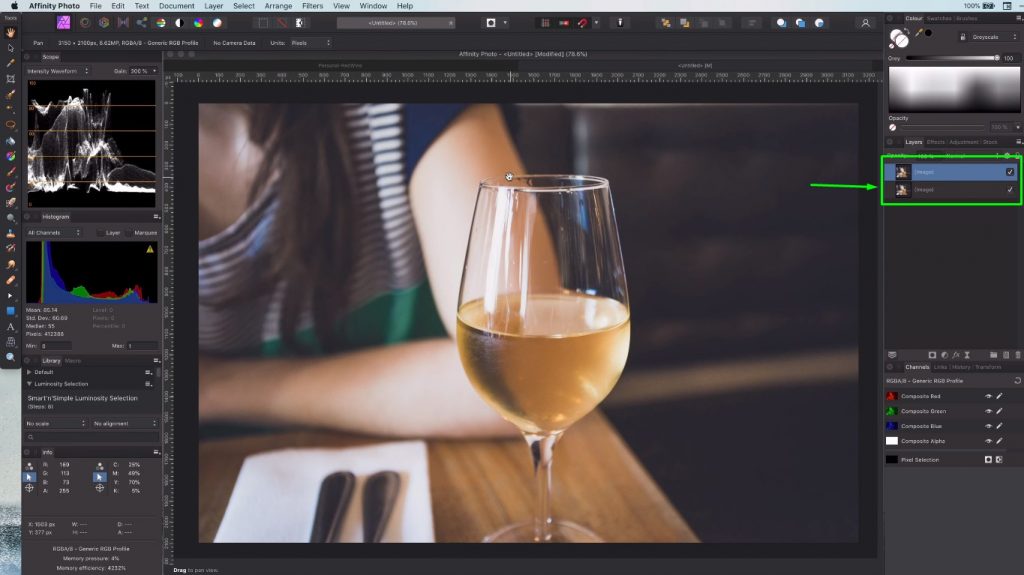The width and height of the screenshot is (1024, 575).
Task: Click No Camera Data label
Action: 234,43
